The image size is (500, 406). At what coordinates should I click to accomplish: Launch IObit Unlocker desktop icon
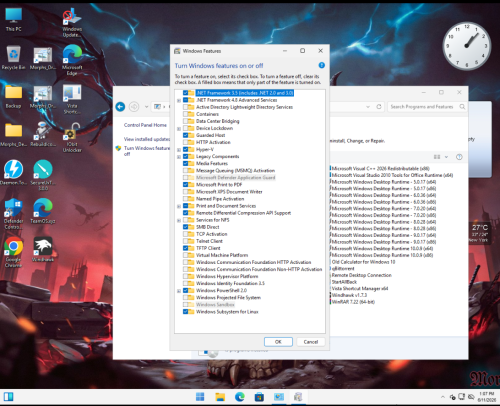click(x=72, y=137)
